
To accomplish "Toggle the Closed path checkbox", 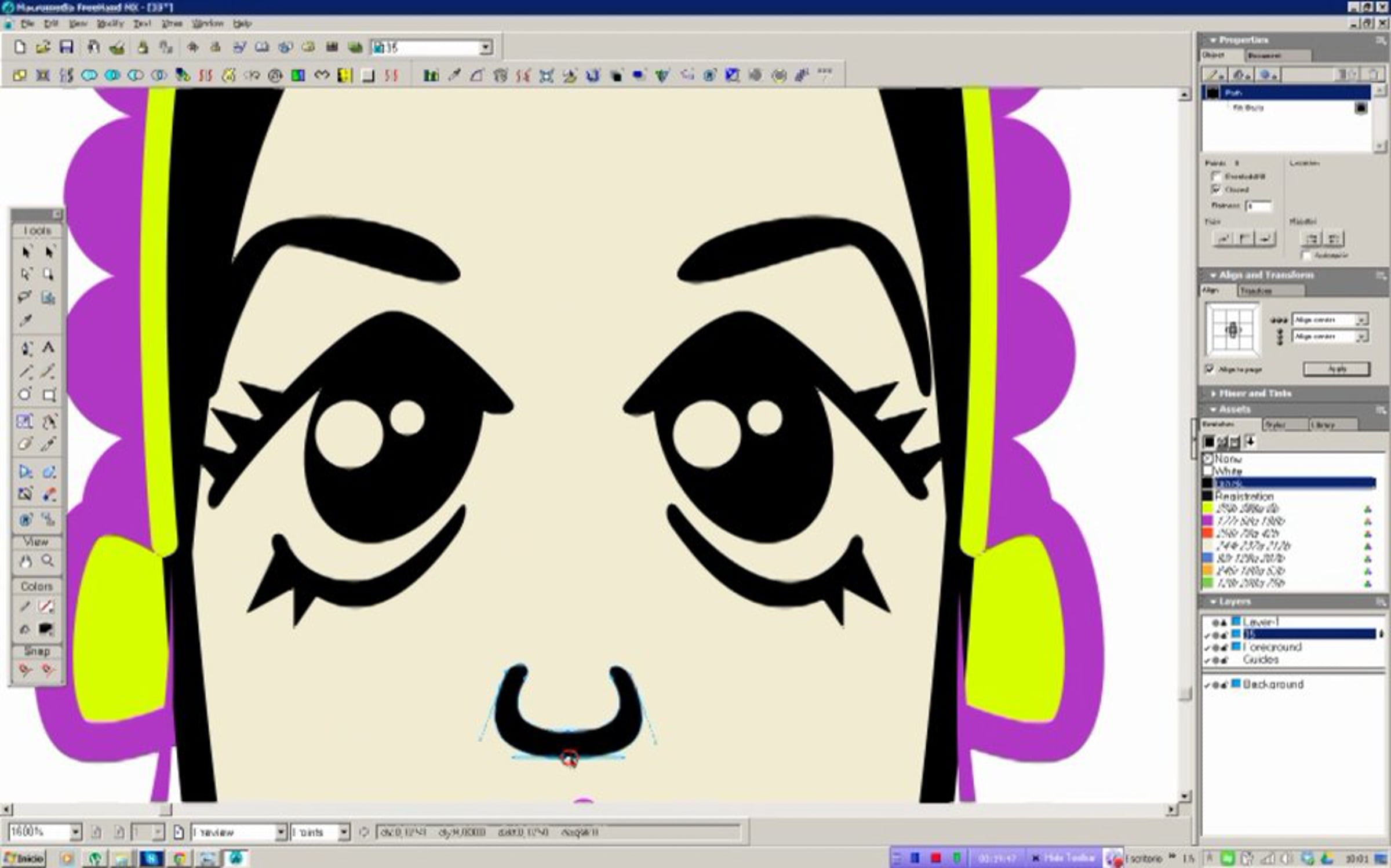I will 1216,189.
